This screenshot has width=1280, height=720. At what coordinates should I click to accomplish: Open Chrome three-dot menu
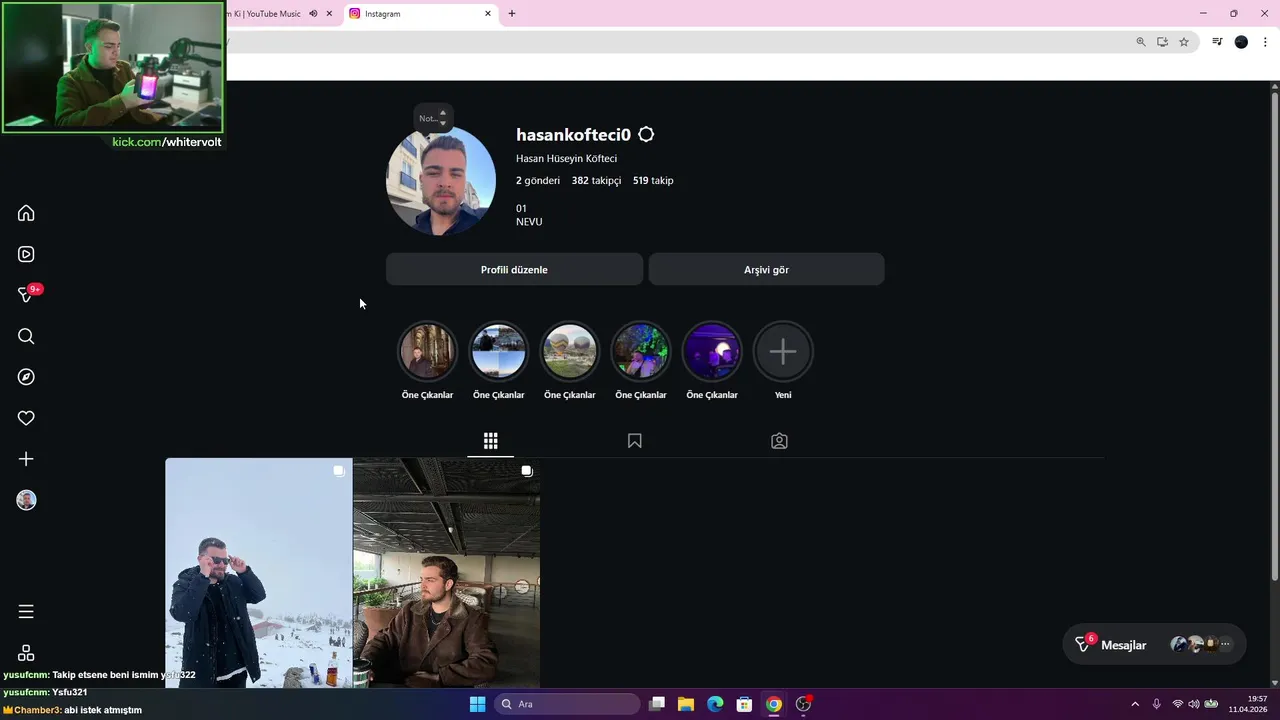1265,42
